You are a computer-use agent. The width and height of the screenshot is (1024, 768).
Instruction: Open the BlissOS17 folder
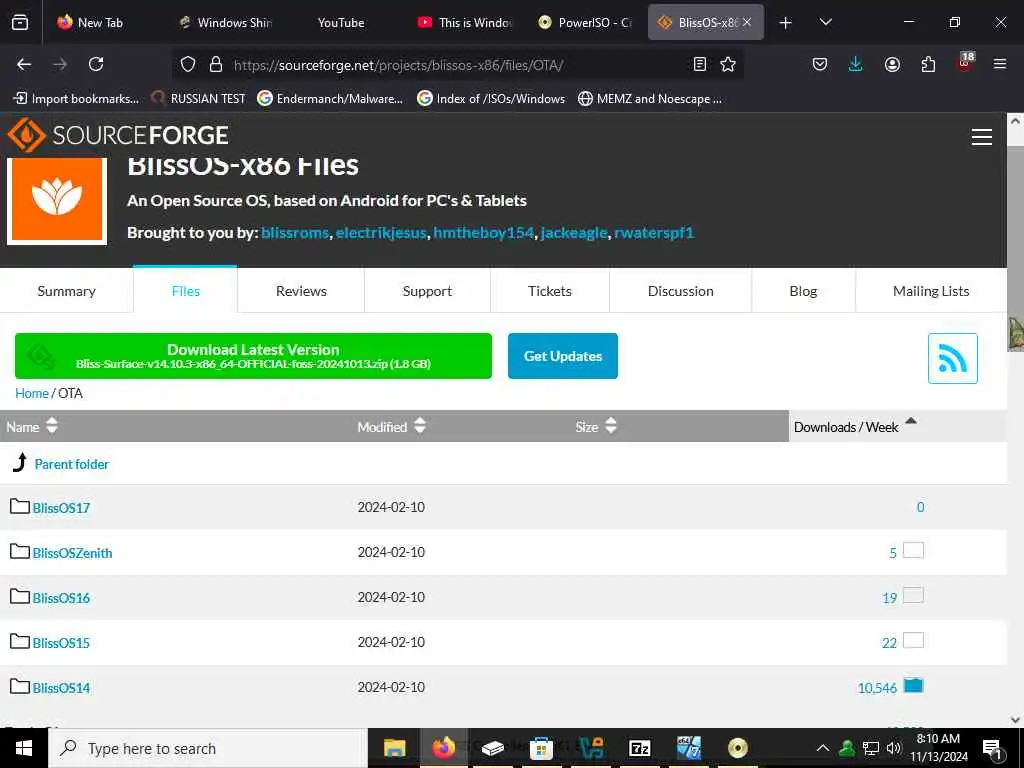(x=61, y=507)
